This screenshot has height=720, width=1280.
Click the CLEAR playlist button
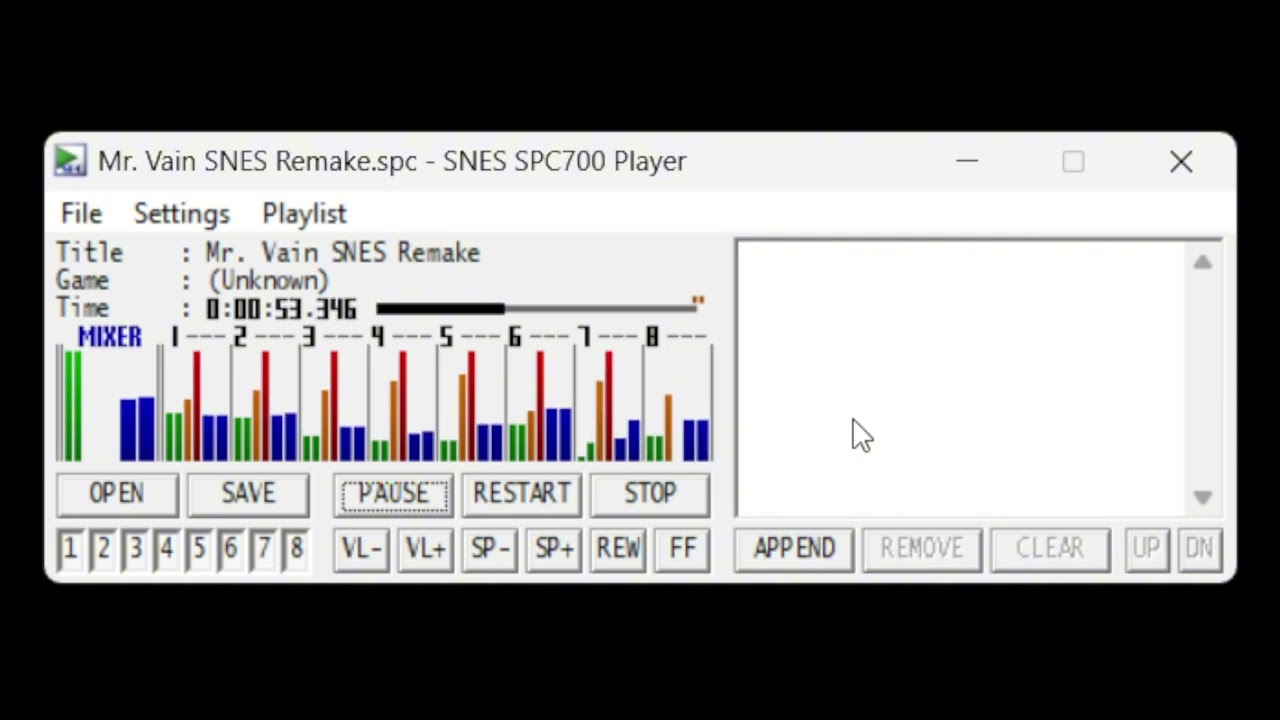(x=1050, y=549)
